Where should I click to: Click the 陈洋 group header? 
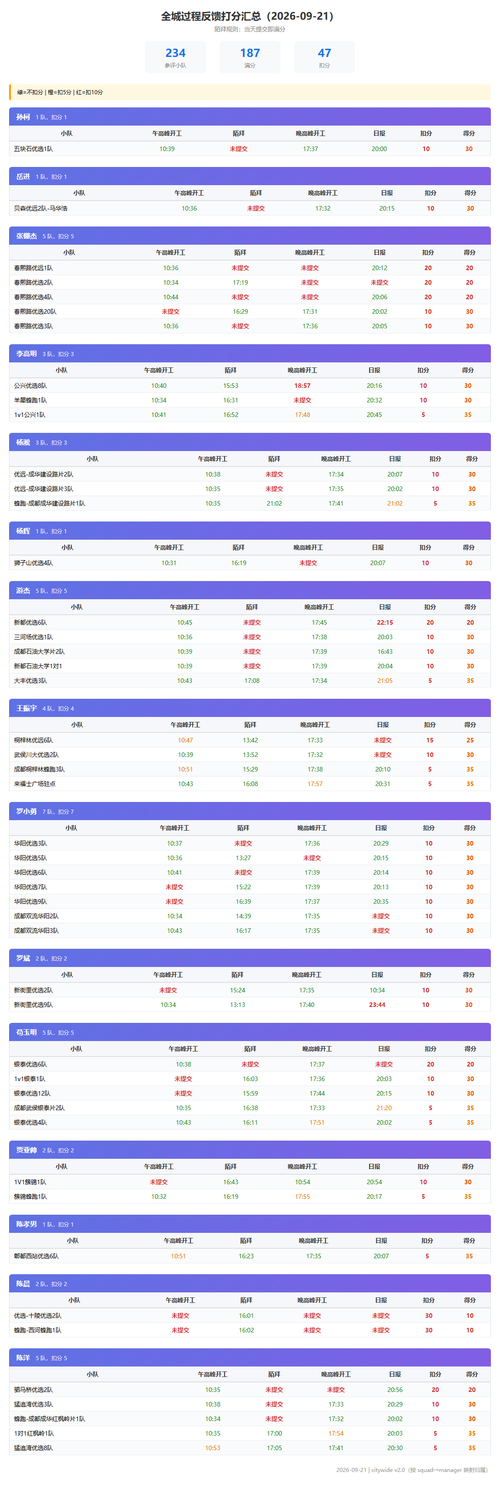click(250, 1358)
